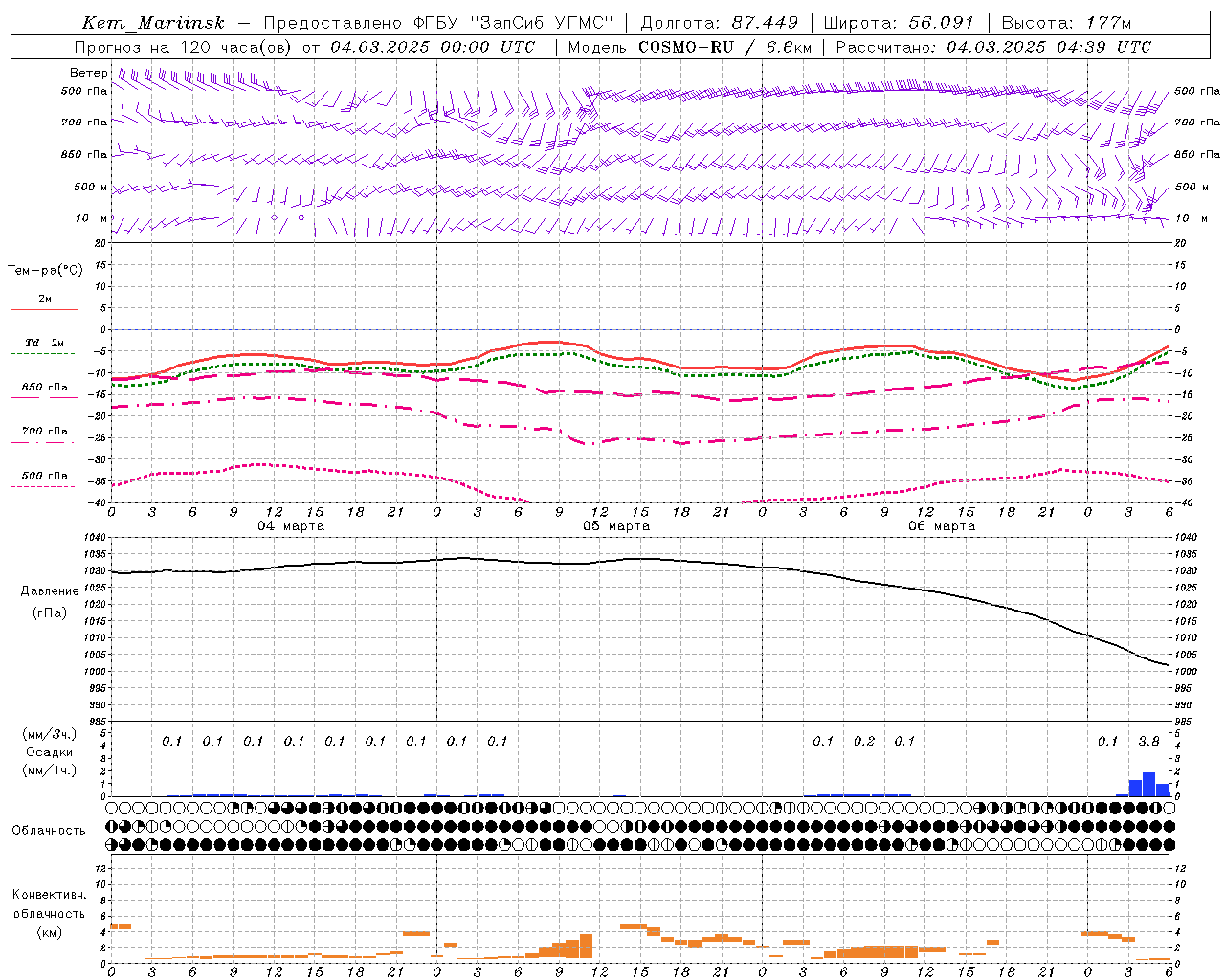Screen dimensions: 1225x980
Task: Click the 05 марта date label
Action: click(x=616, y=525)
